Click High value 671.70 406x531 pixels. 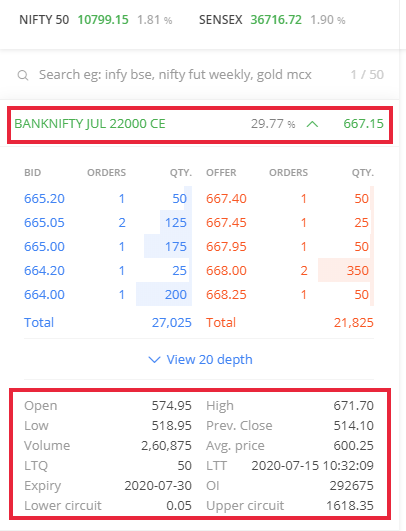[354, 406]
